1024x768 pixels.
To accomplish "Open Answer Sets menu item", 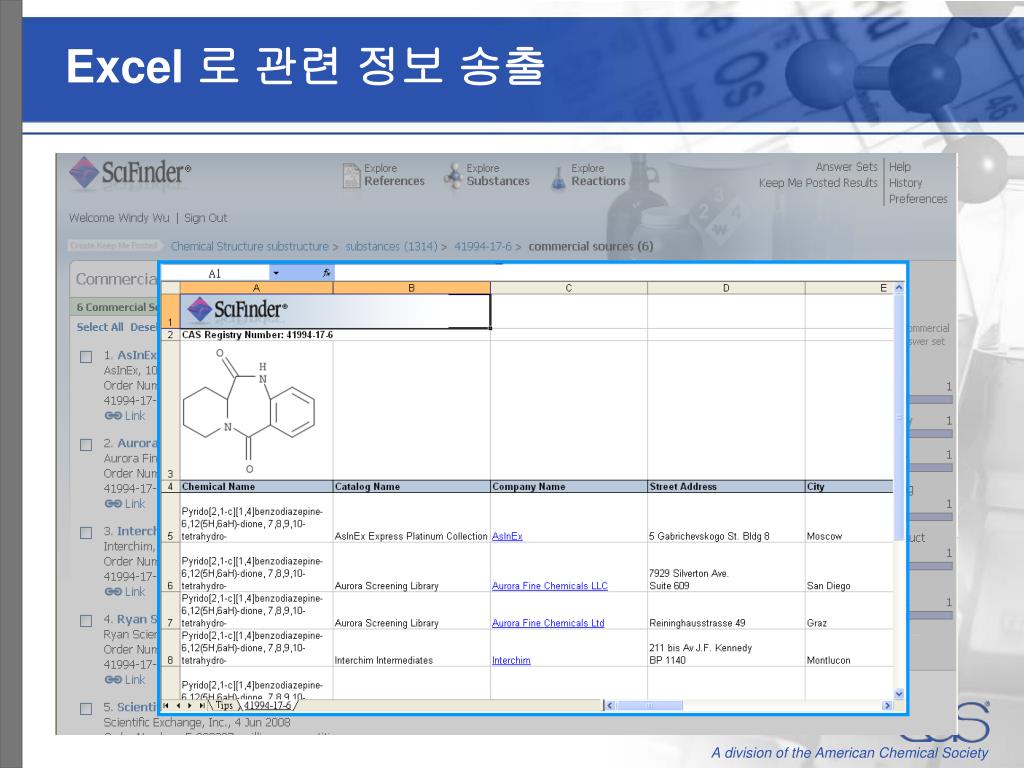I will tap(846, 167).
